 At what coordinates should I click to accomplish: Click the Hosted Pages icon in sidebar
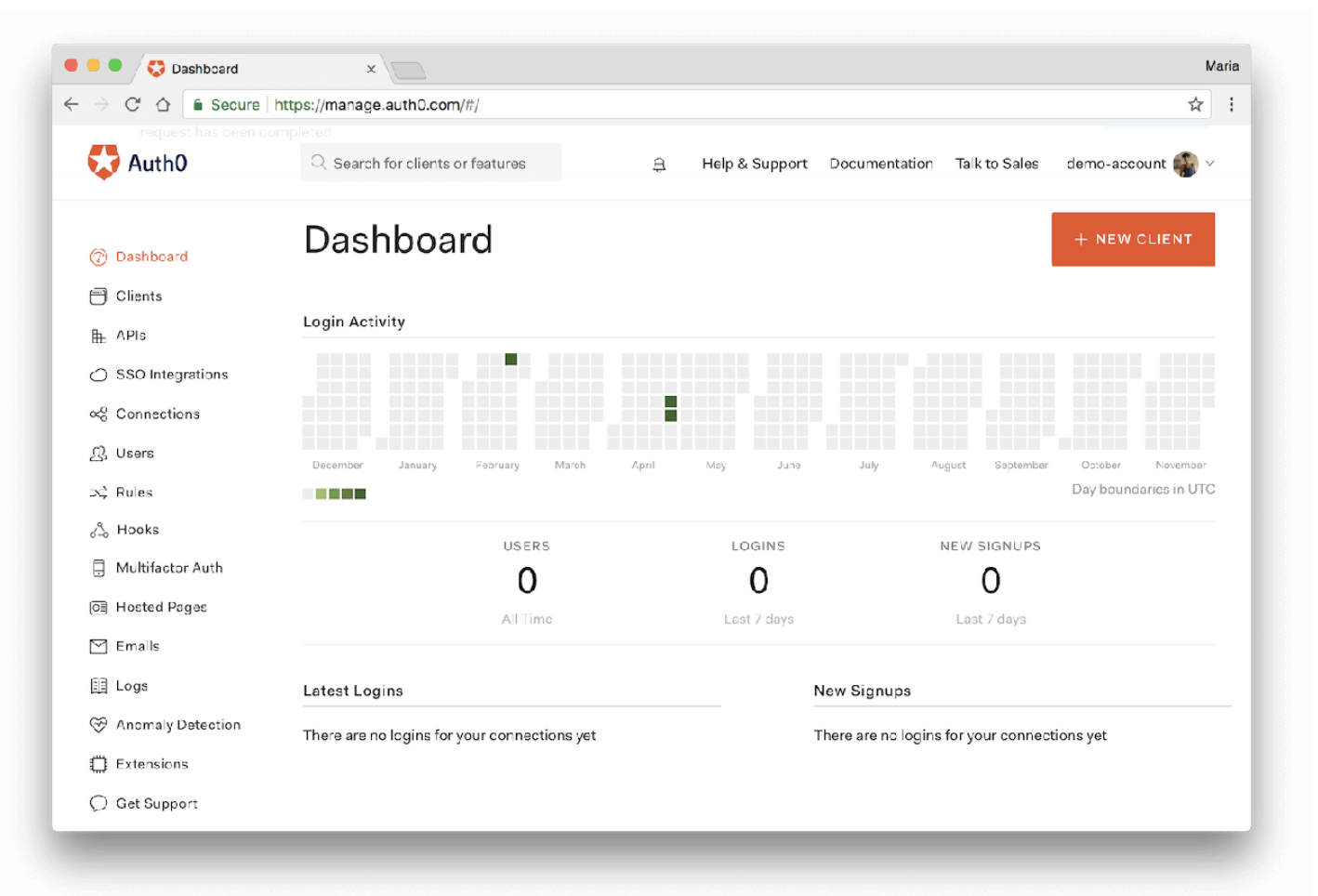[x=99, y=607]
